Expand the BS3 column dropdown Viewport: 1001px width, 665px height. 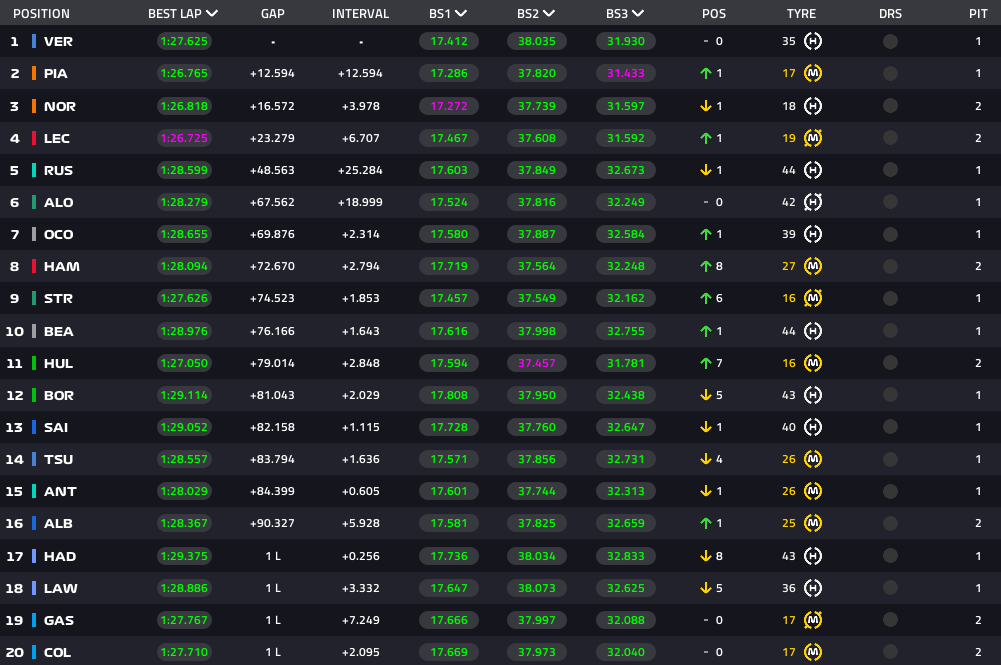(638, 14)
